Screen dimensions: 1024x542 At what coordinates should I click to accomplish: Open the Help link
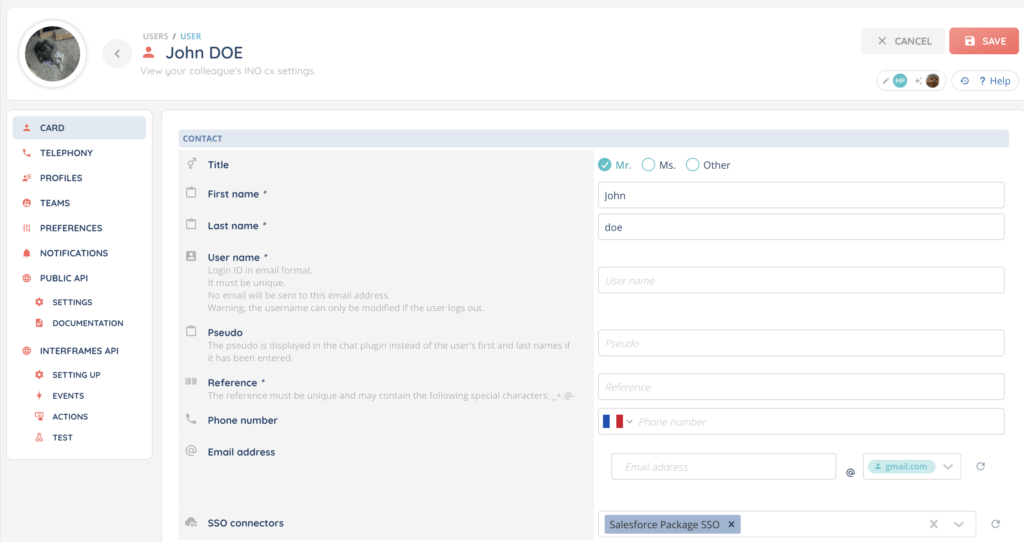tap(994, 81)
